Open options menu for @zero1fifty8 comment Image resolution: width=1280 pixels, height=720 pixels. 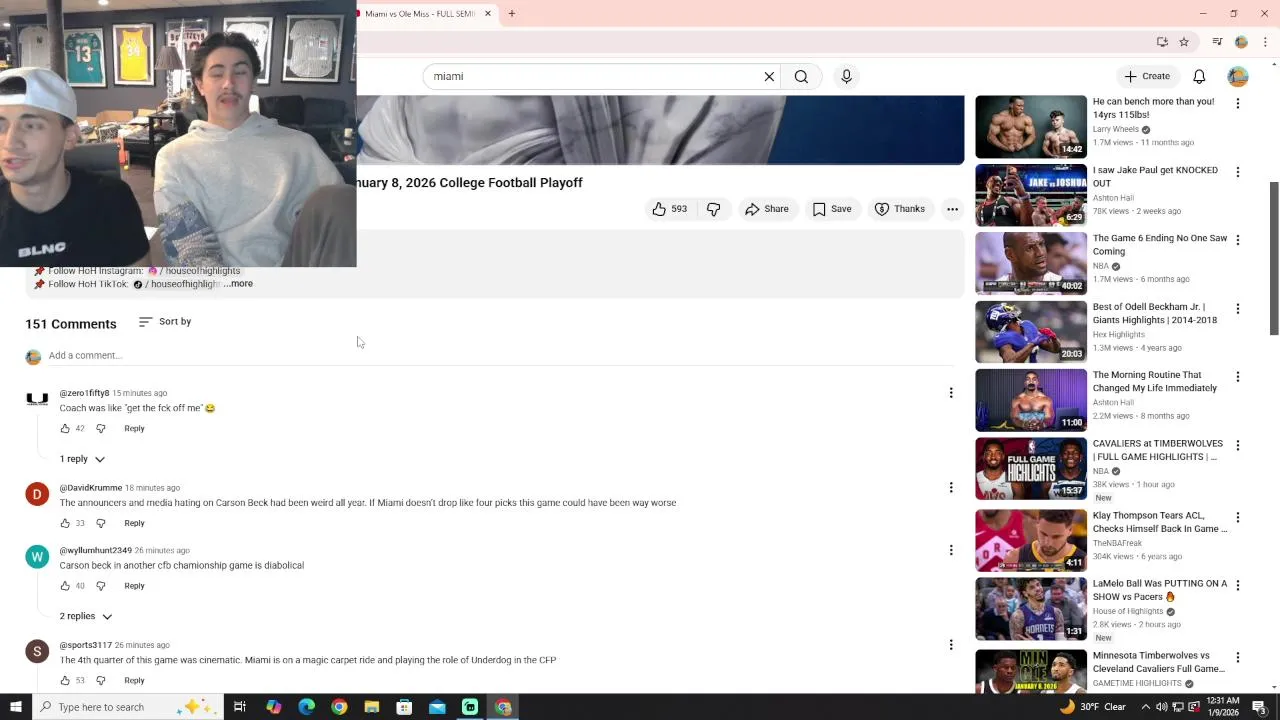click(951, 393)
